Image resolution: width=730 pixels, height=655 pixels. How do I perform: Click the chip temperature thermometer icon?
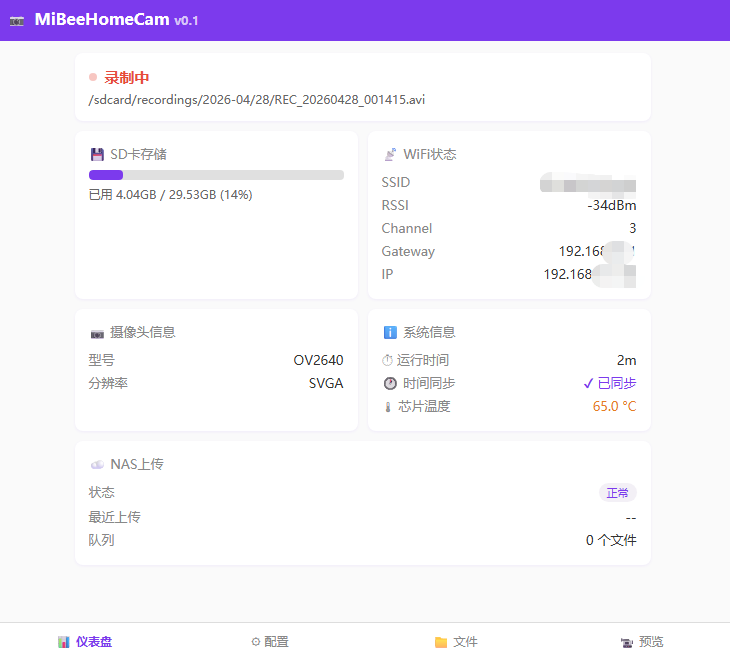click(387, 407)
